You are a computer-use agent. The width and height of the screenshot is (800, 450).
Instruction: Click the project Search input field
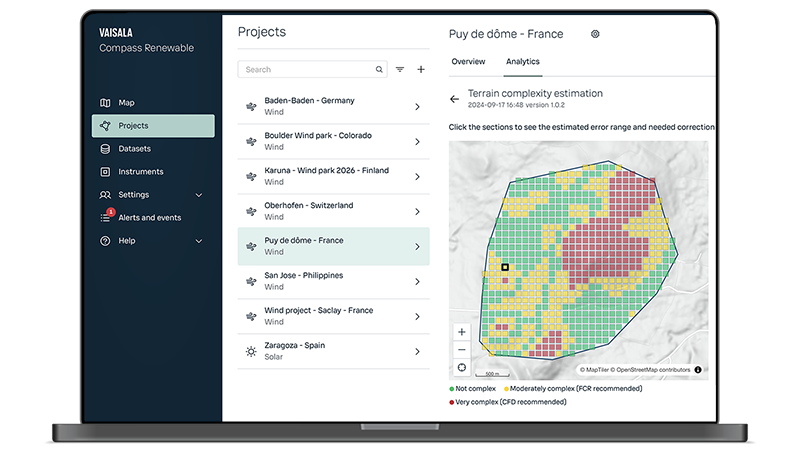(308, 70)
